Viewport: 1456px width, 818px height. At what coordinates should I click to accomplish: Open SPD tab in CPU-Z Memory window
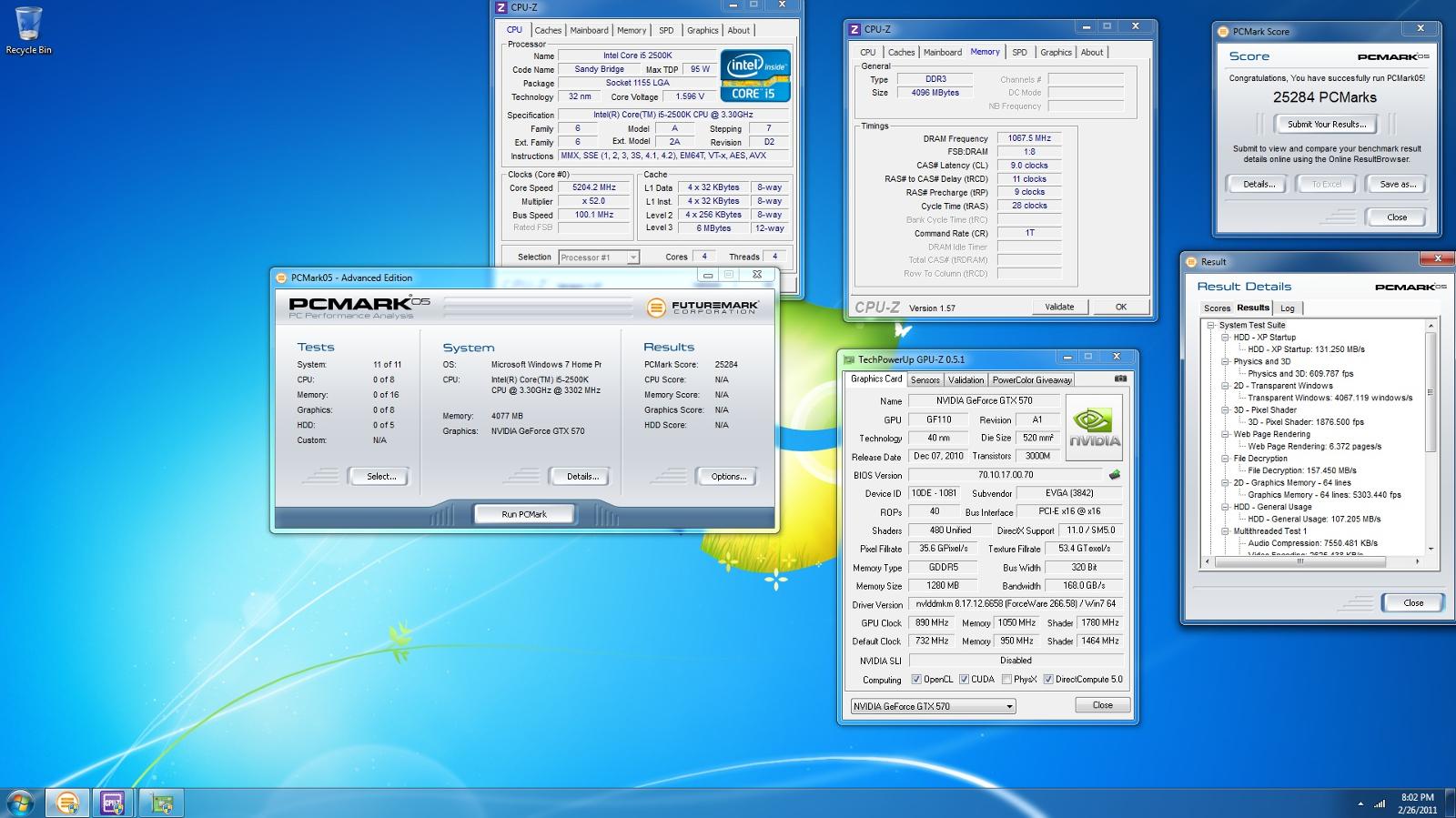pos(1019,53)
